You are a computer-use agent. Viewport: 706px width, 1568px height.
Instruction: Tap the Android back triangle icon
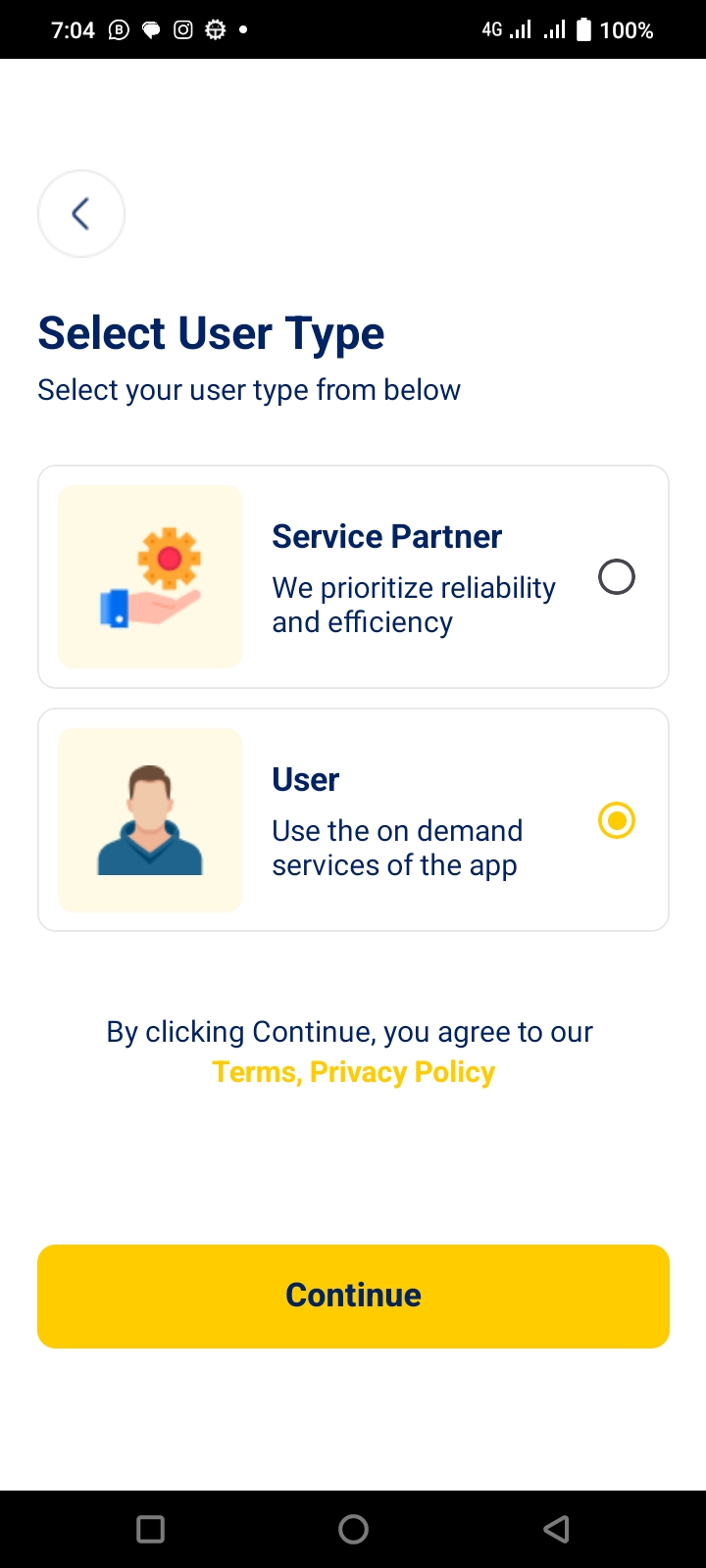[556, 1529]
